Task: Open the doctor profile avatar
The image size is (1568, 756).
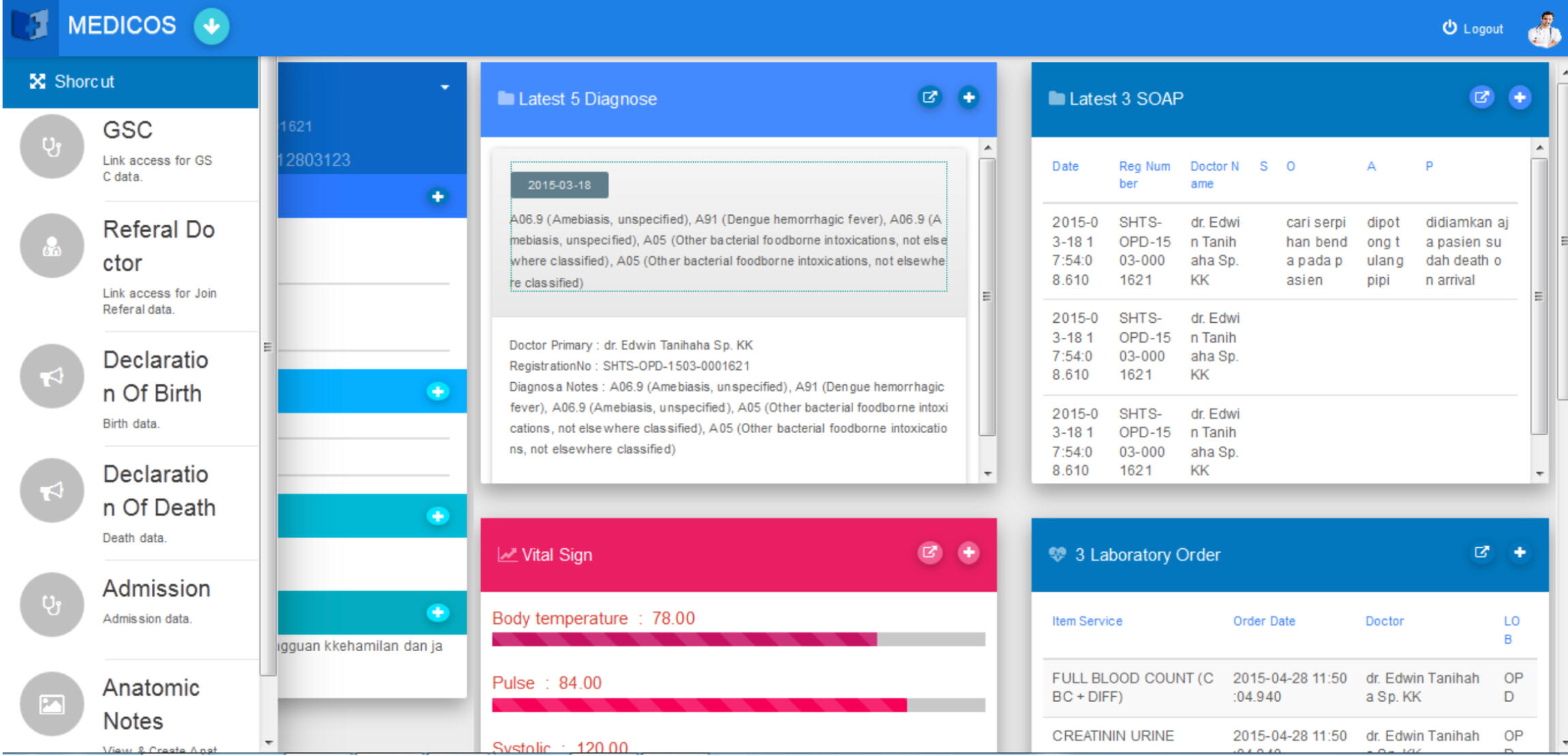Action: (x=1544, y=29)
